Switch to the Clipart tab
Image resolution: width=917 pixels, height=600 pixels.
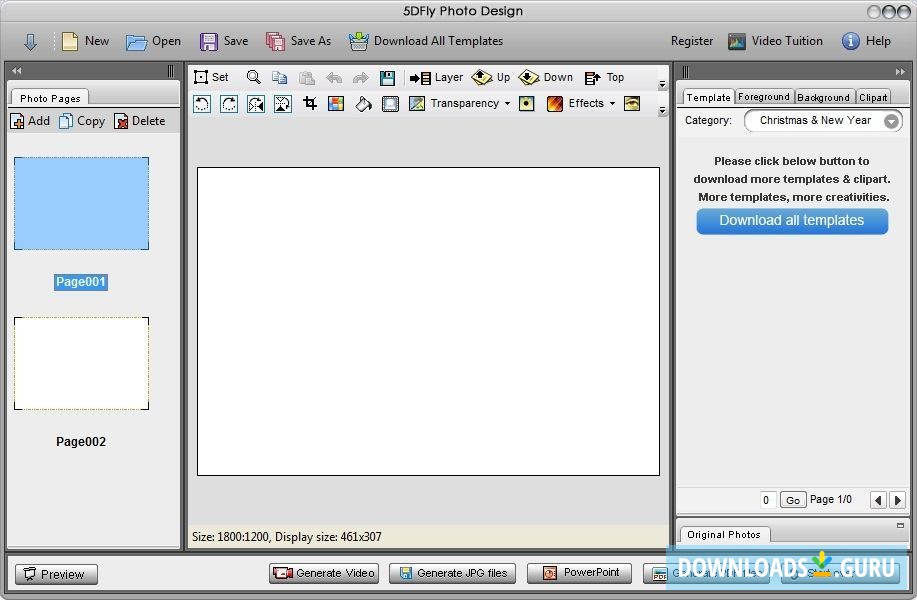coord(873,97)
